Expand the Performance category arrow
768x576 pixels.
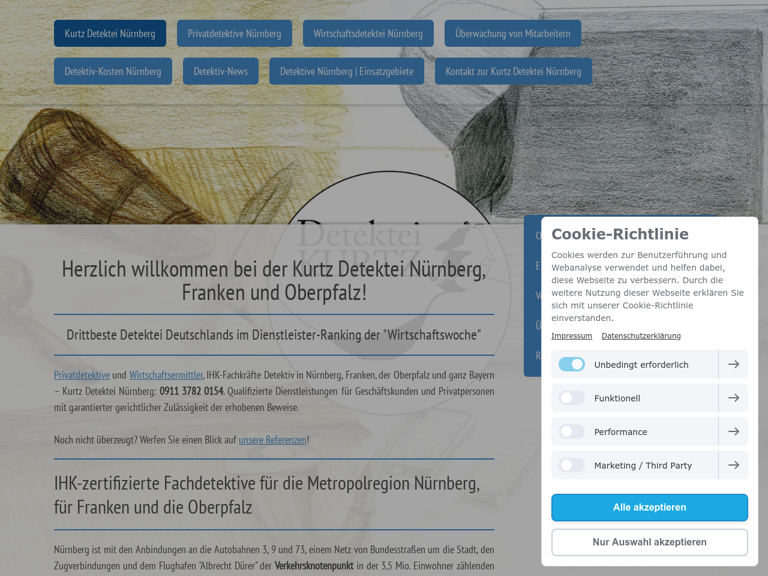[733, 432]
